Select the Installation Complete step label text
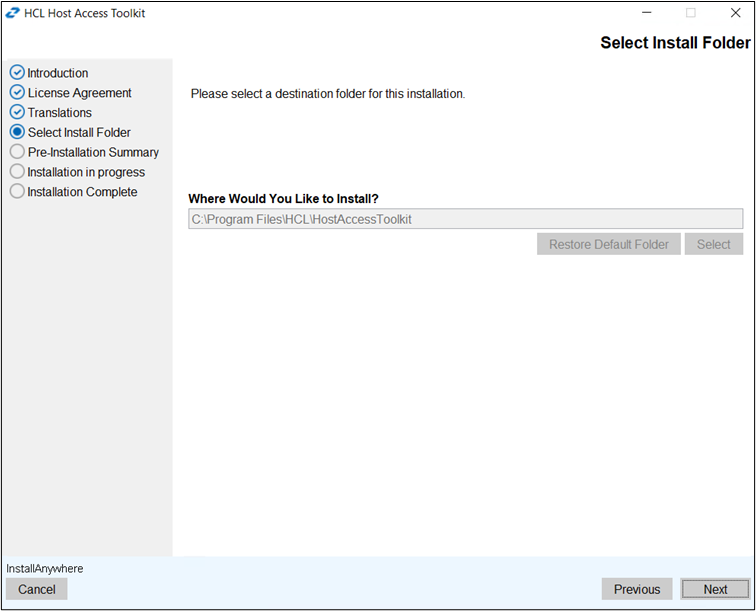Image resolution: width=756 pixels, height=611 pixels. point(83,191)
